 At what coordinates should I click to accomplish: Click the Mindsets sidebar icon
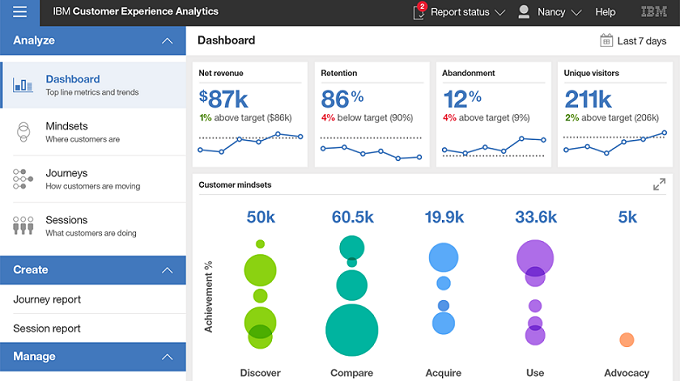coord(23,132)
